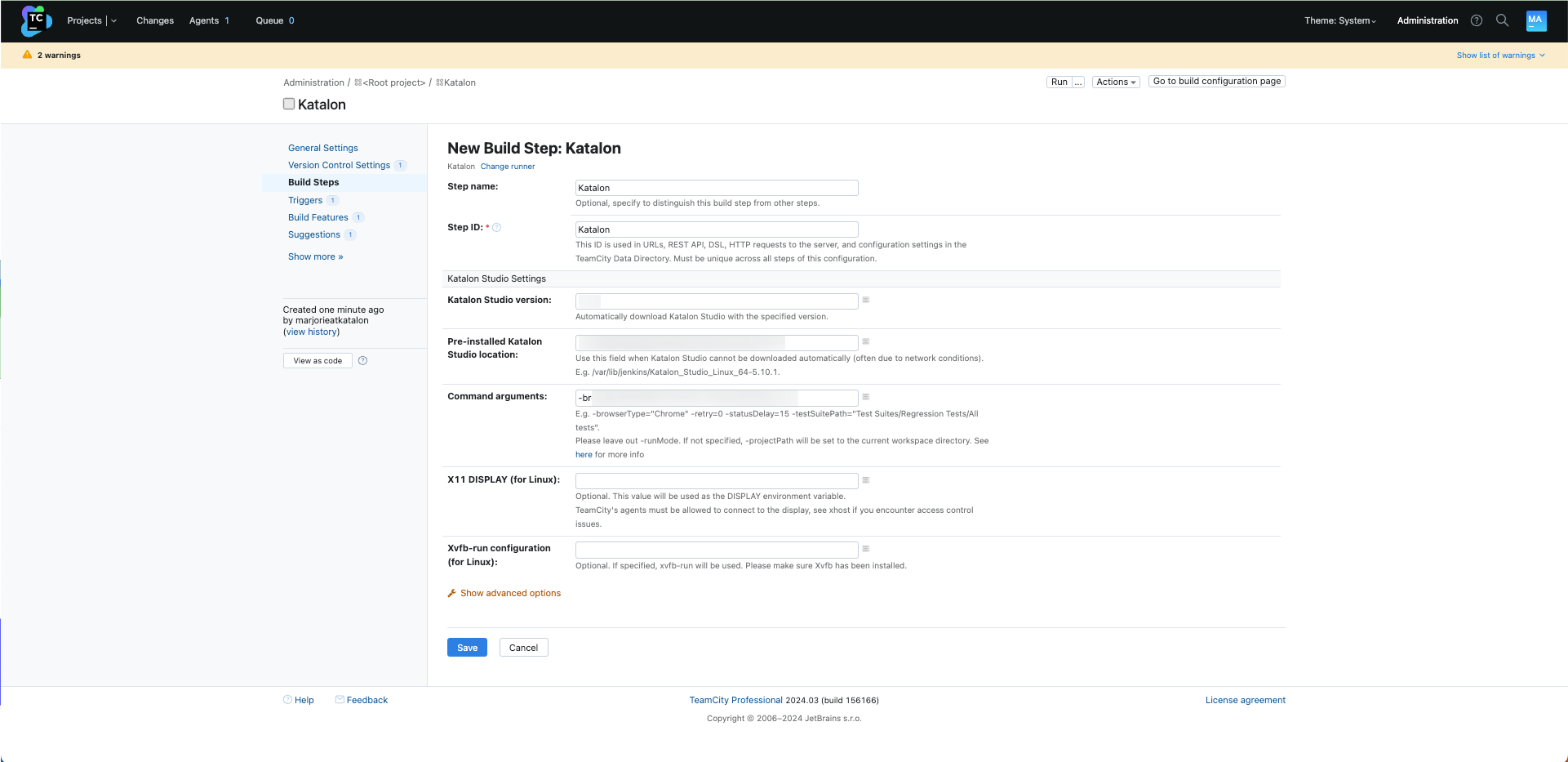Open the help question-mark icon in header
1568x762 pixels.
pos(1476,20)
